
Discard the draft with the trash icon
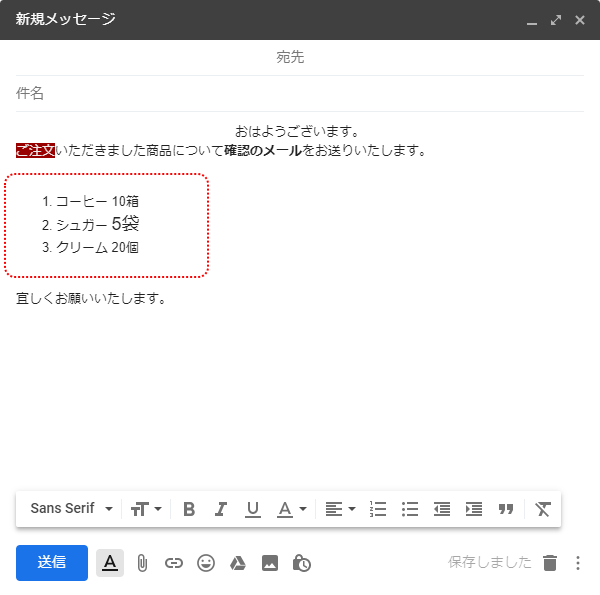tap(550, 562)
